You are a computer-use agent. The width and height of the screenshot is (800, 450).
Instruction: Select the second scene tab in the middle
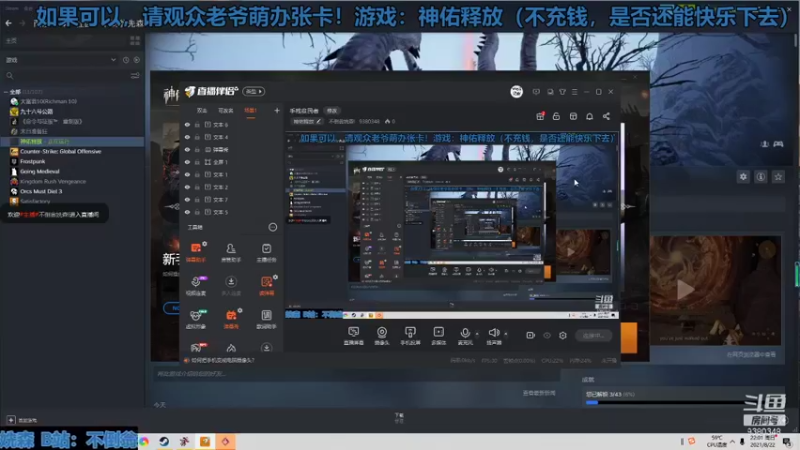[x=226, y=110]
